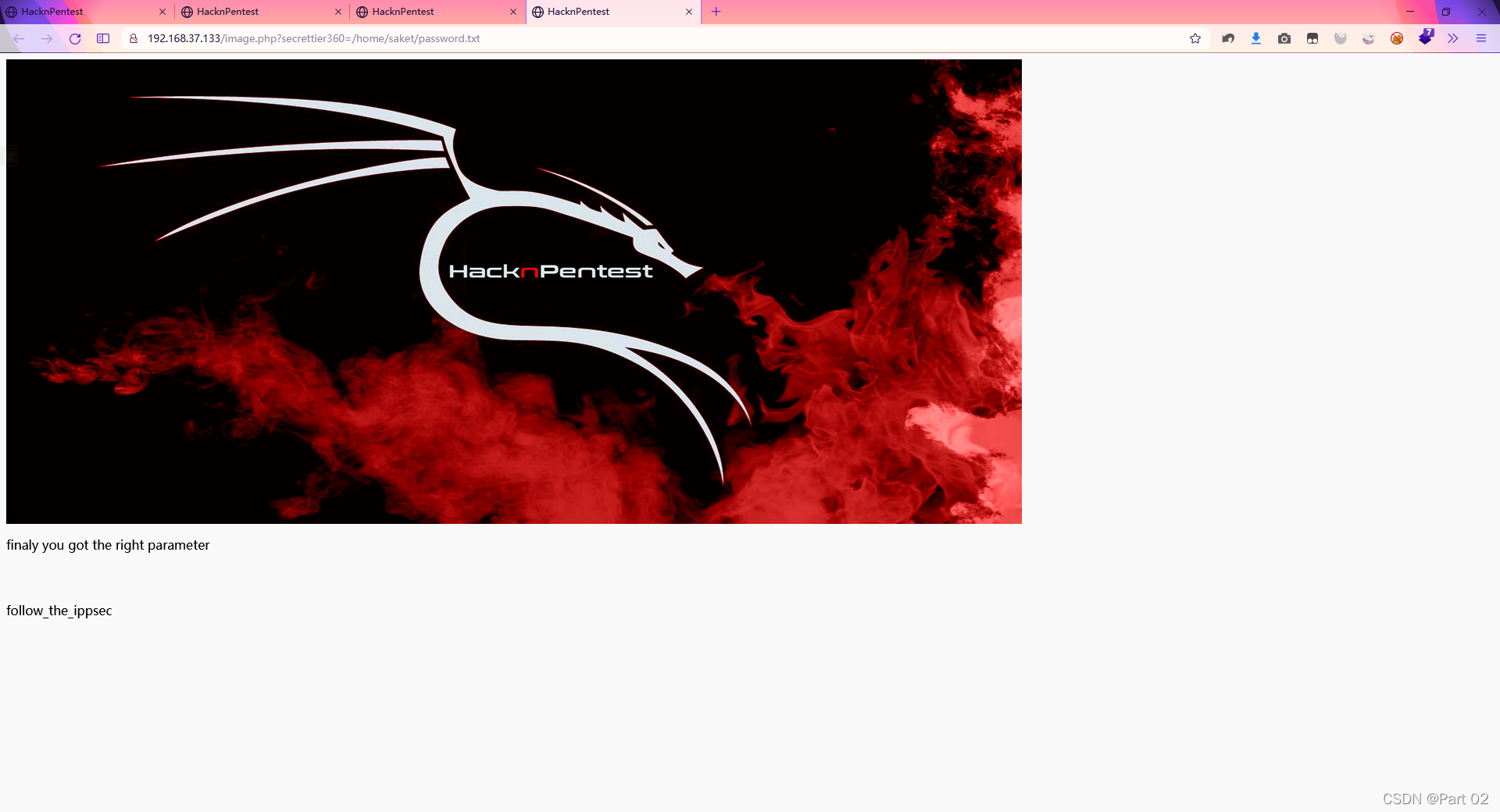Viewport: 1500px width, 812px height.
Task: Click the HacknPentest dragon banner image
Action: (x=514, y=291)
